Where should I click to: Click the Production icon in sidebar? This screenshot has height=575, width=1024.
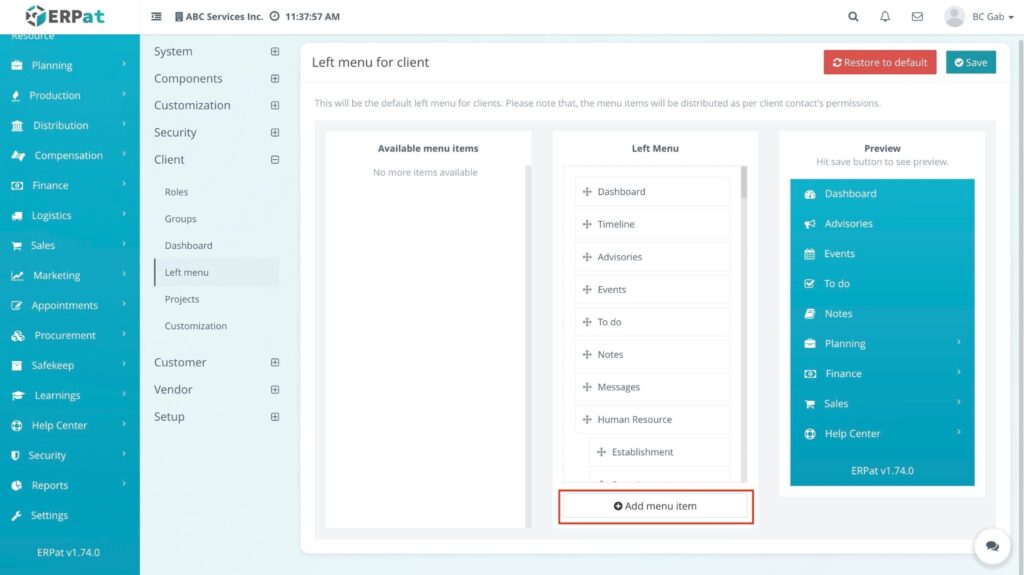pos(16,95)
